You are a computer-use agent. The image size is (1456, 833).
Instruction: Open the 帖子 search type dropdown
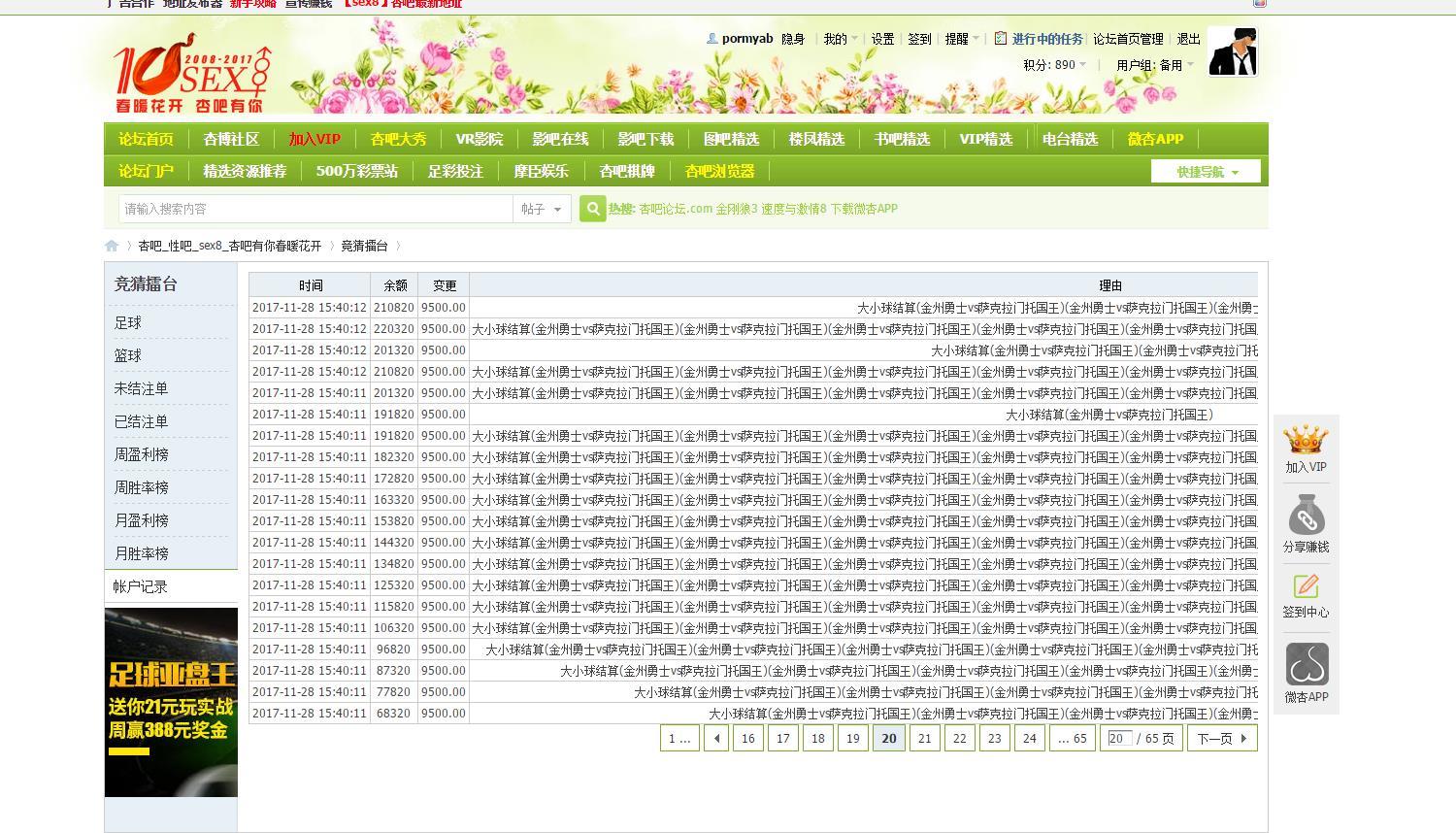coord(541,209)
